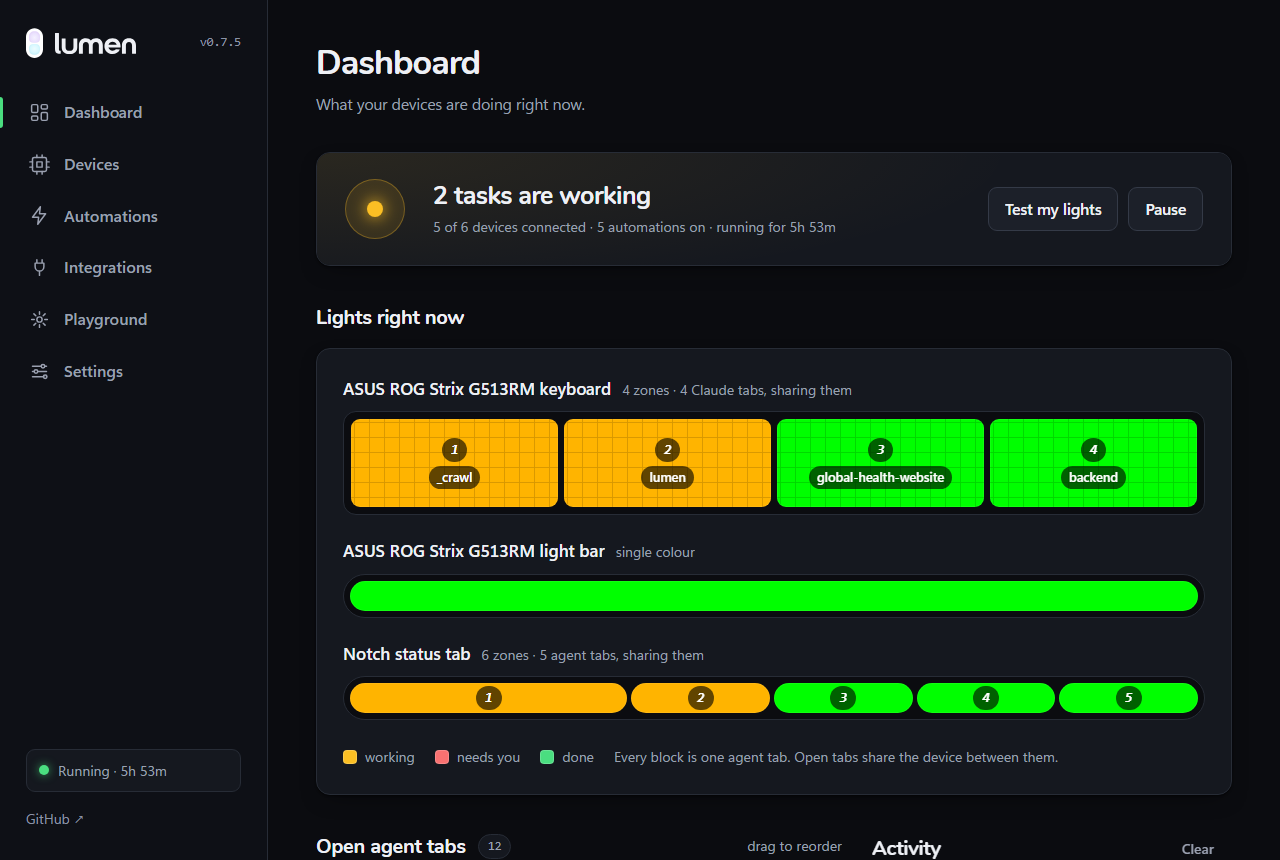The height and width of the screenshot is (860, 1280).
Task: Click the ASUS ROG Strix G513RM keyboard title
Action: coord(477,389)
